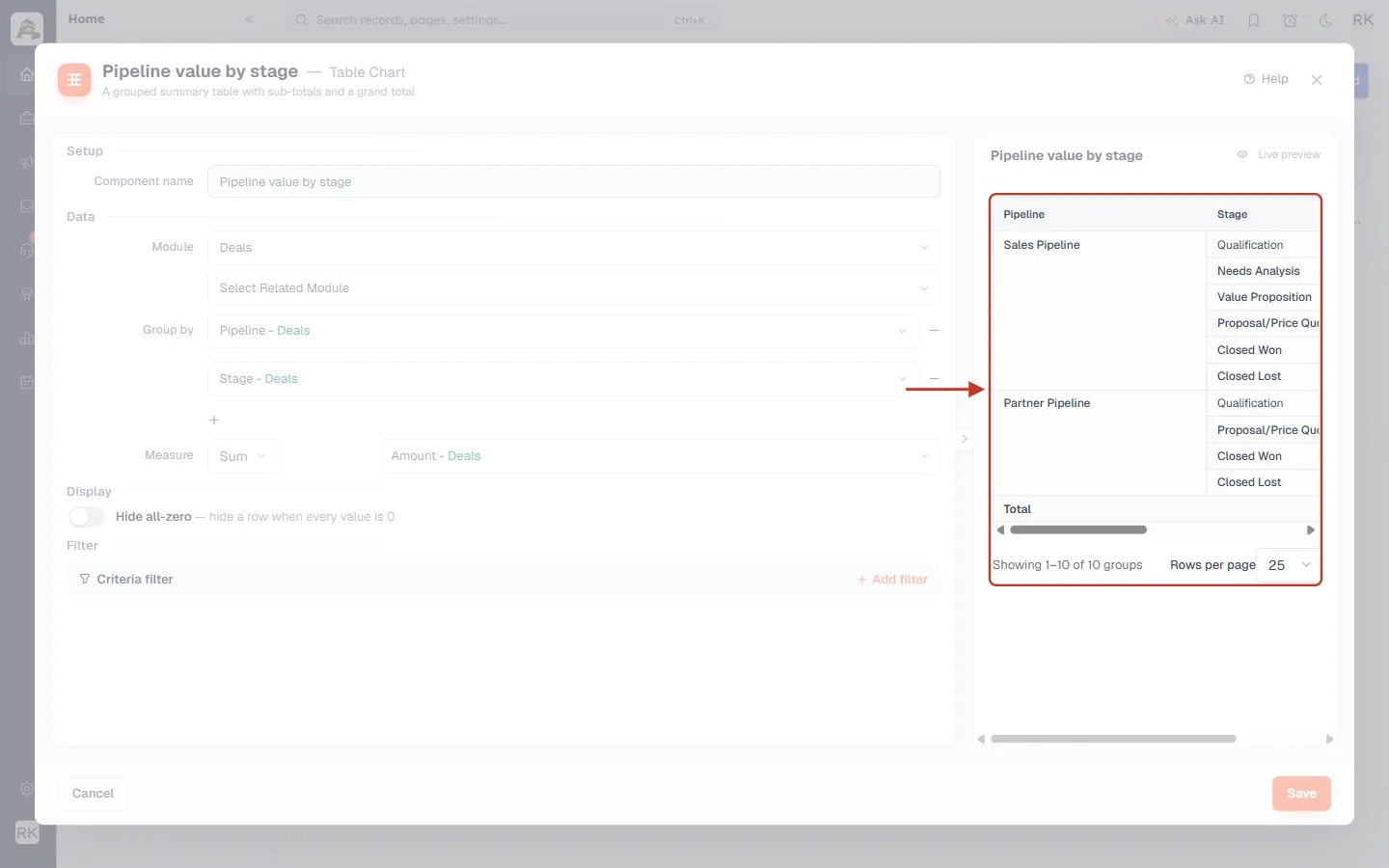Open the headset icon in the sidebar
This screenshot has height=868, width=1389.
pos(27,250)
